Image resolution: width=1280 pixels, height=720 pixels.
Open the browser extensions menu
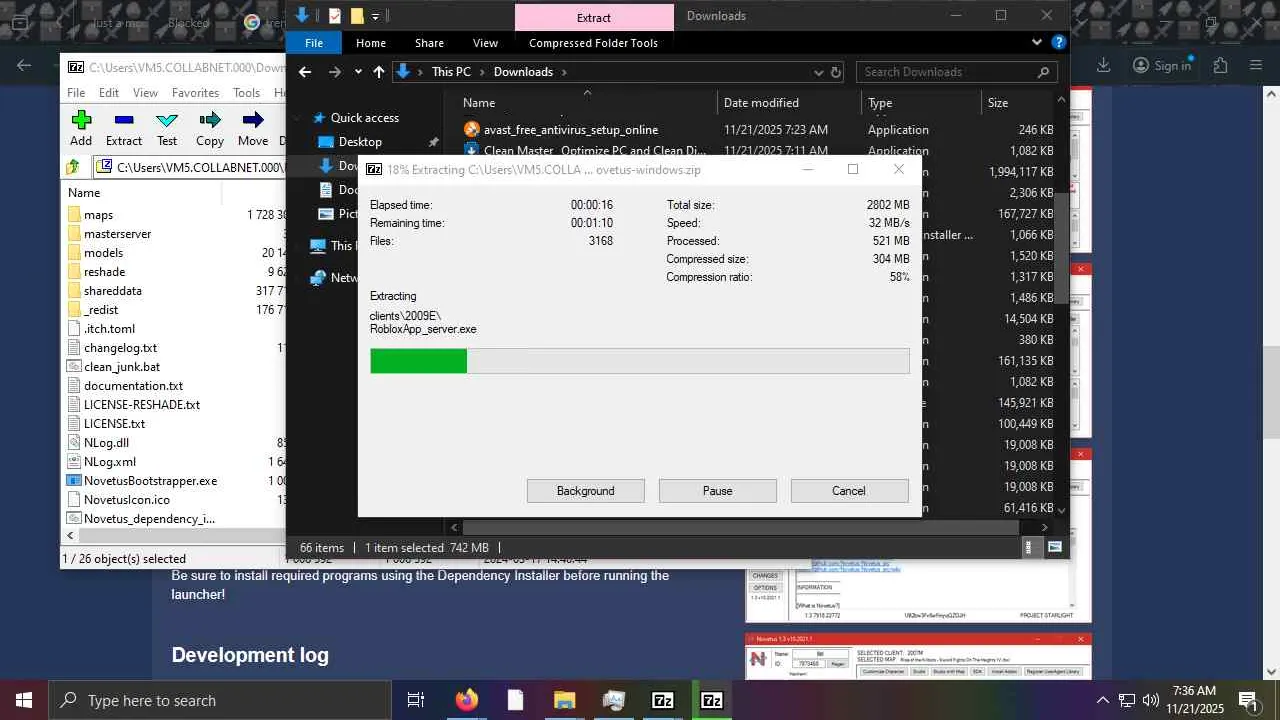pos(1220,65)
